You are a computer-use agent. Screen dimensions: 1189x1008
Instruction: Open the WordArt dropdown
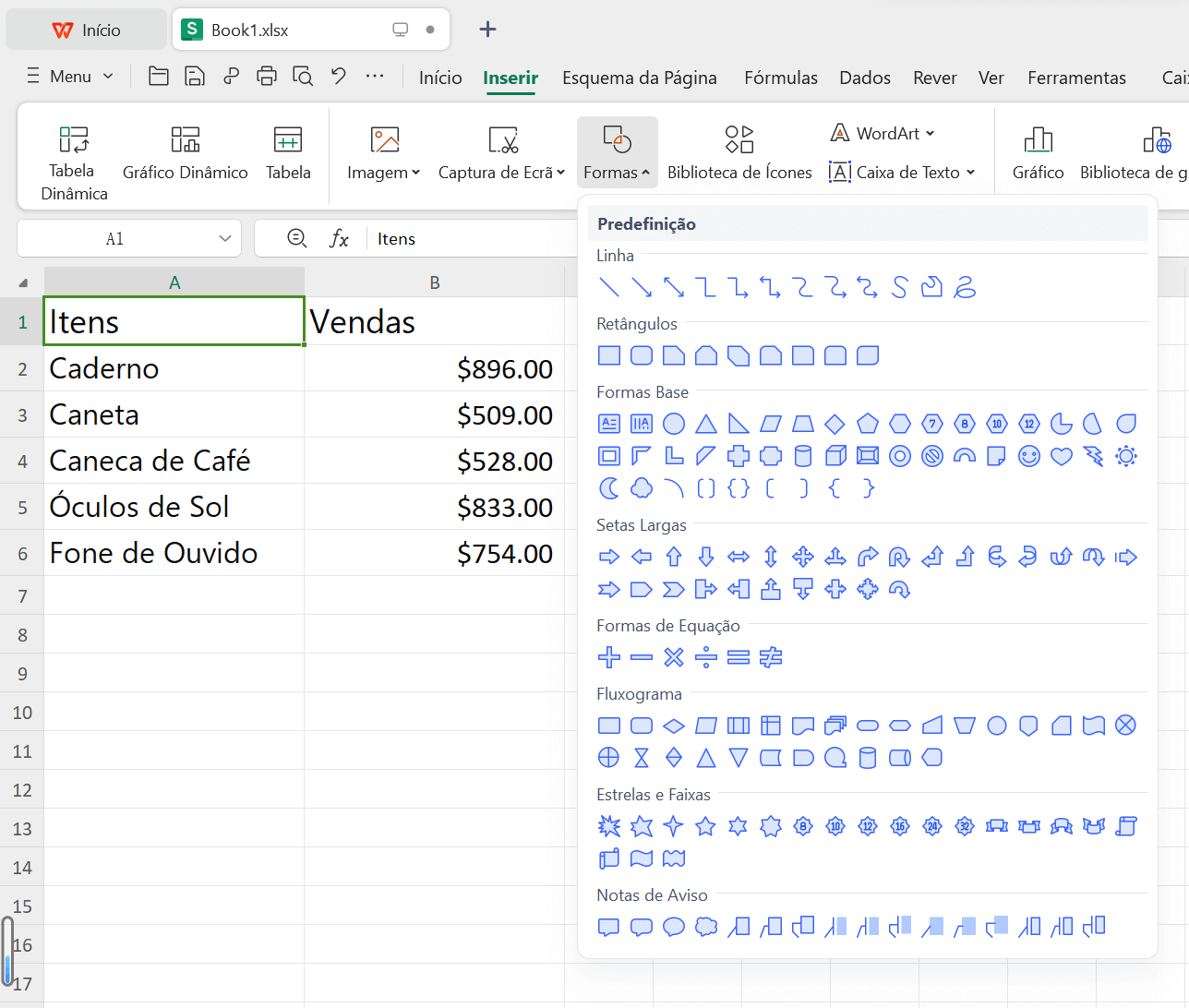pyautogui.click(x=882, y=133)
